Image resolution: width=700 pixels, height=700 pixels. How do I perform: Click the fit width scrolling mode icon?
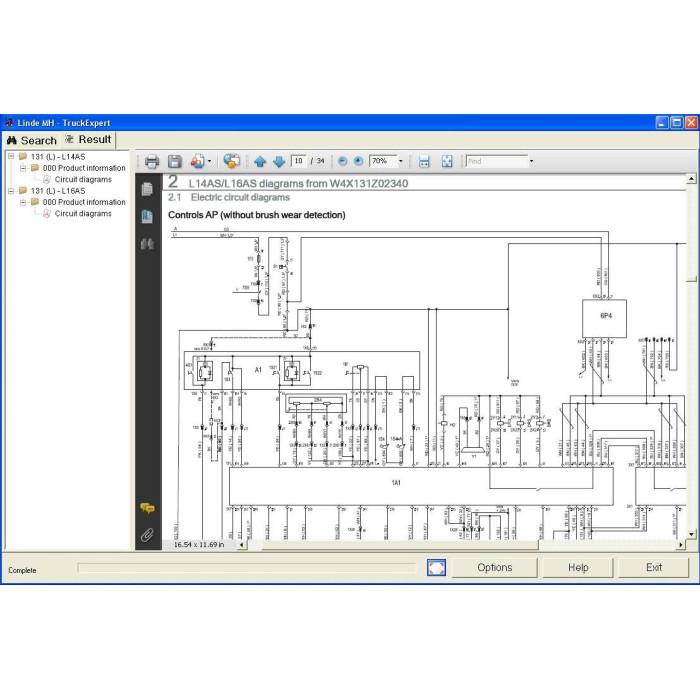[x=424, y=161]
